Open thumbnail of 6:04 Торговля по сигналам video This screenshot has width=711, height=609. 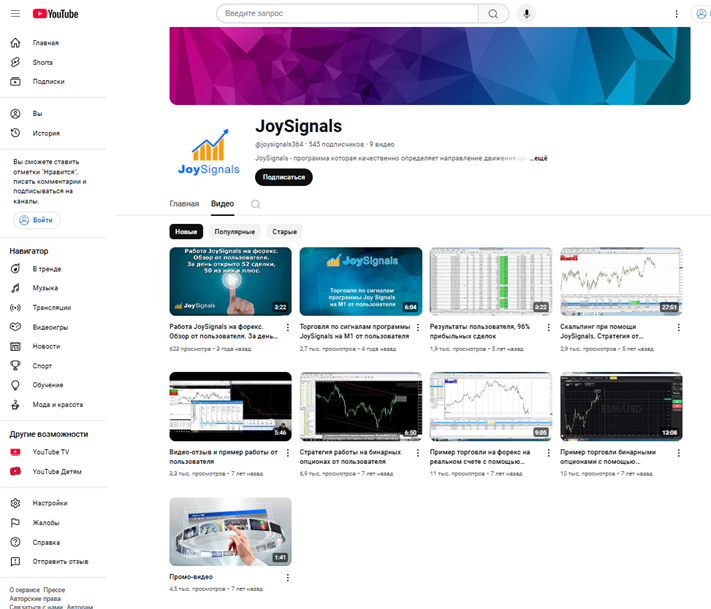tap(360, 281)
